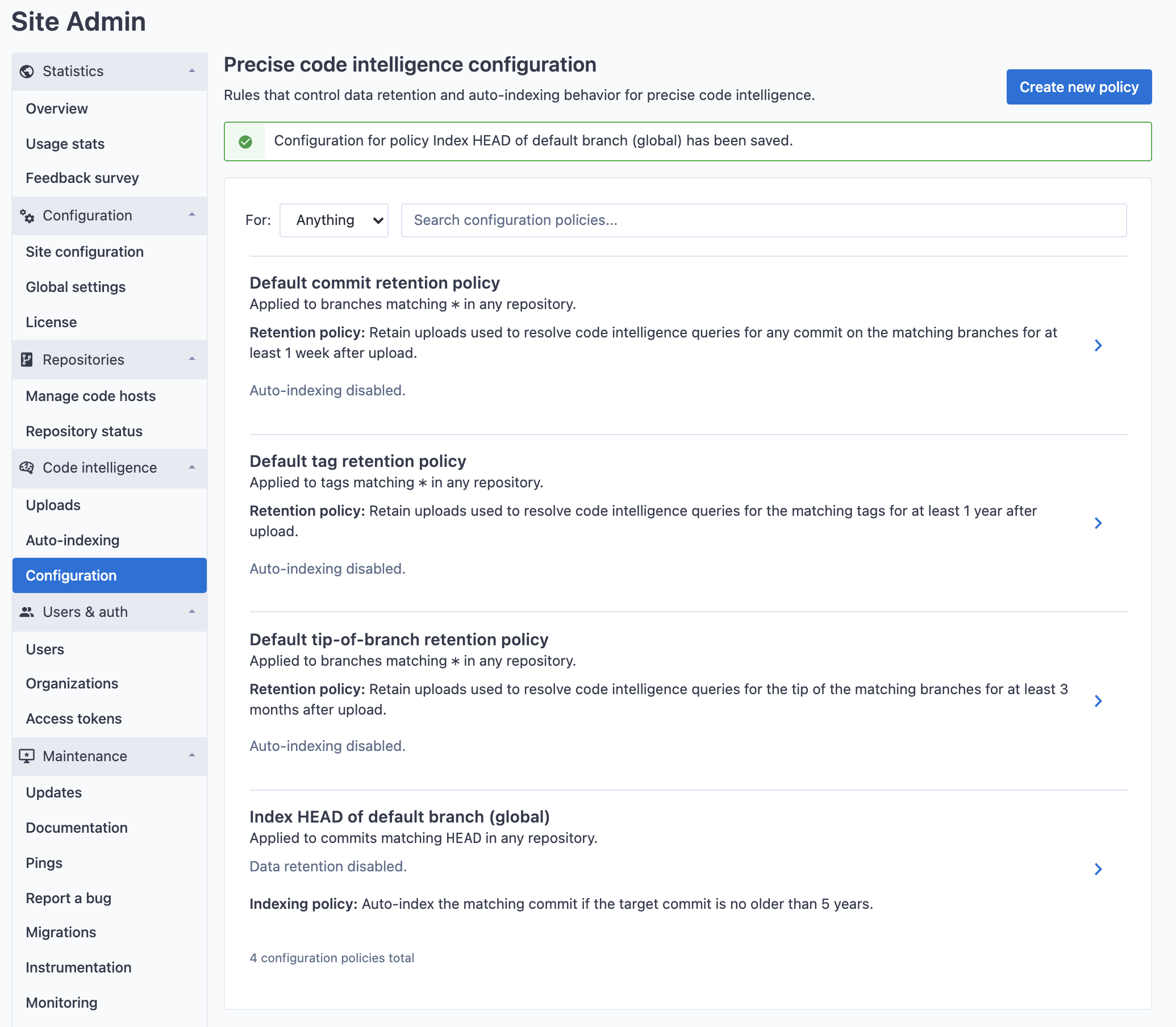Go to Site configuration
1176x1027 pixels.
[x=85, y=252]
